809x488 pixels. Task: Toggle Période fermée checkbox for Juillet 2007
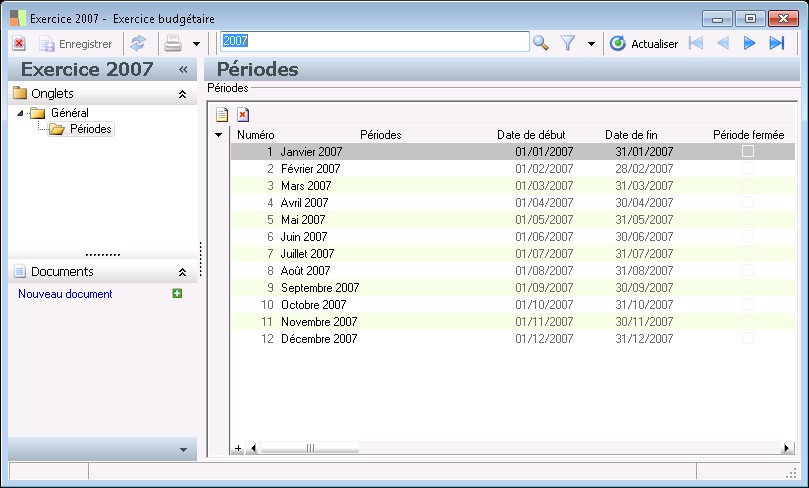pos(748,253)
